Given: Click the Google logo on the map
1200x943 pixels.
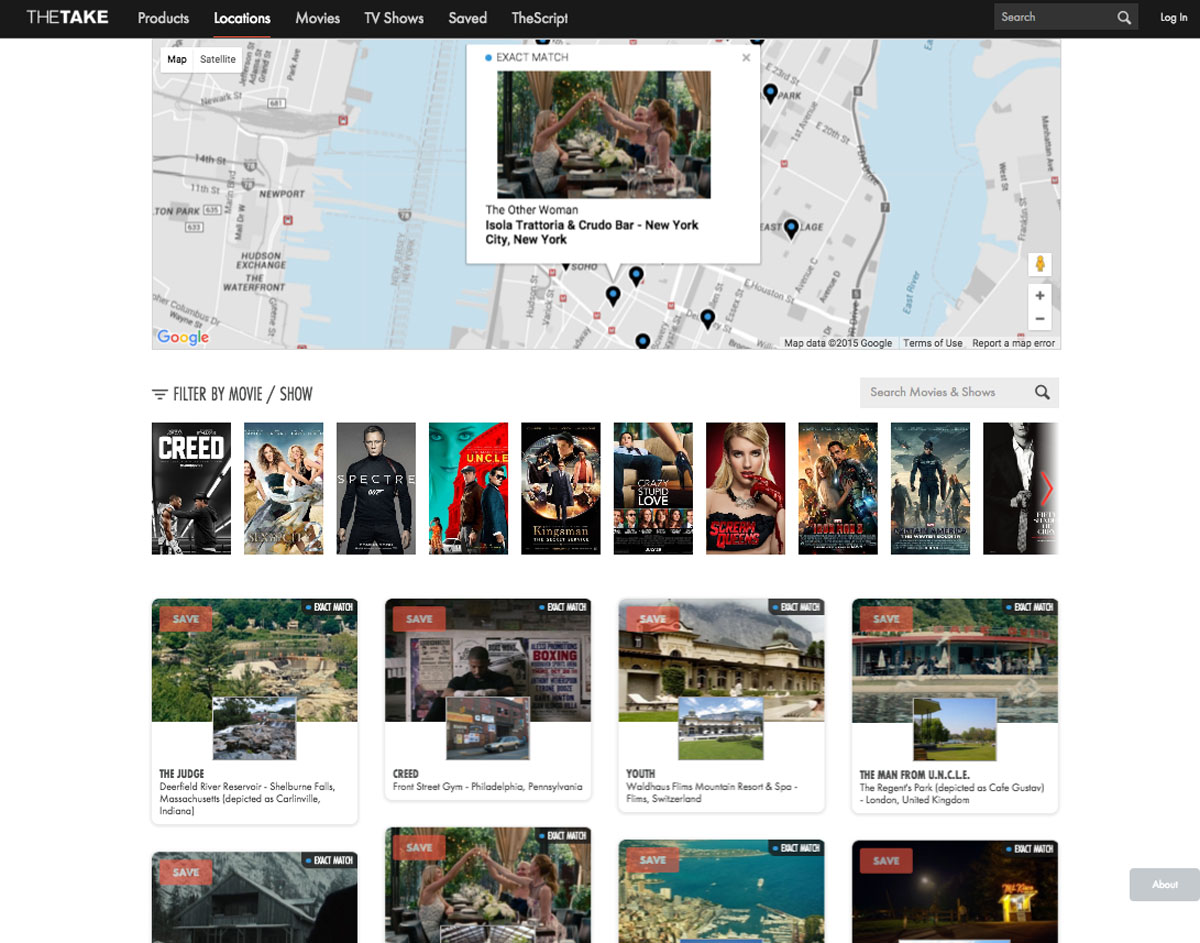Looking at the screenshot, I should click(183, 337).
